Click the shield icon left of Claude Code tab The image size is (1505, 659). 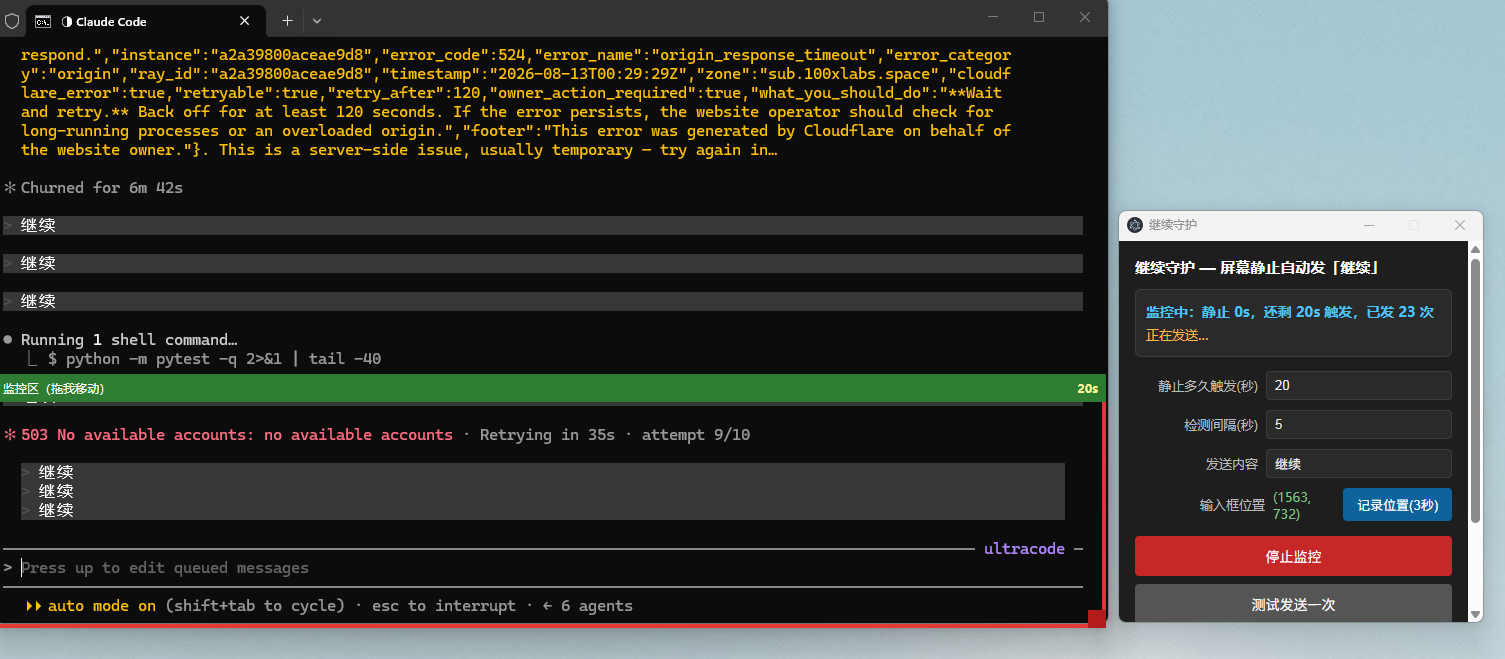point(12,20)
